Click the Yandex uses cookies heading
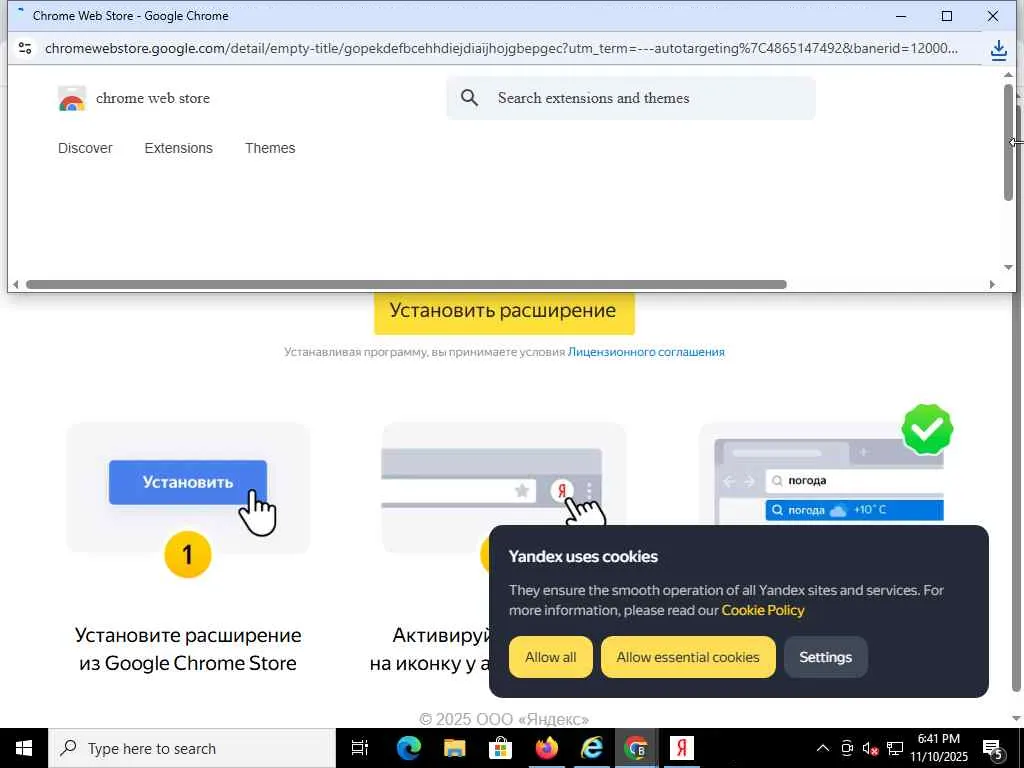Image resolution: width=1024 pixels, height=768 pixels. [x=583, y=556]
